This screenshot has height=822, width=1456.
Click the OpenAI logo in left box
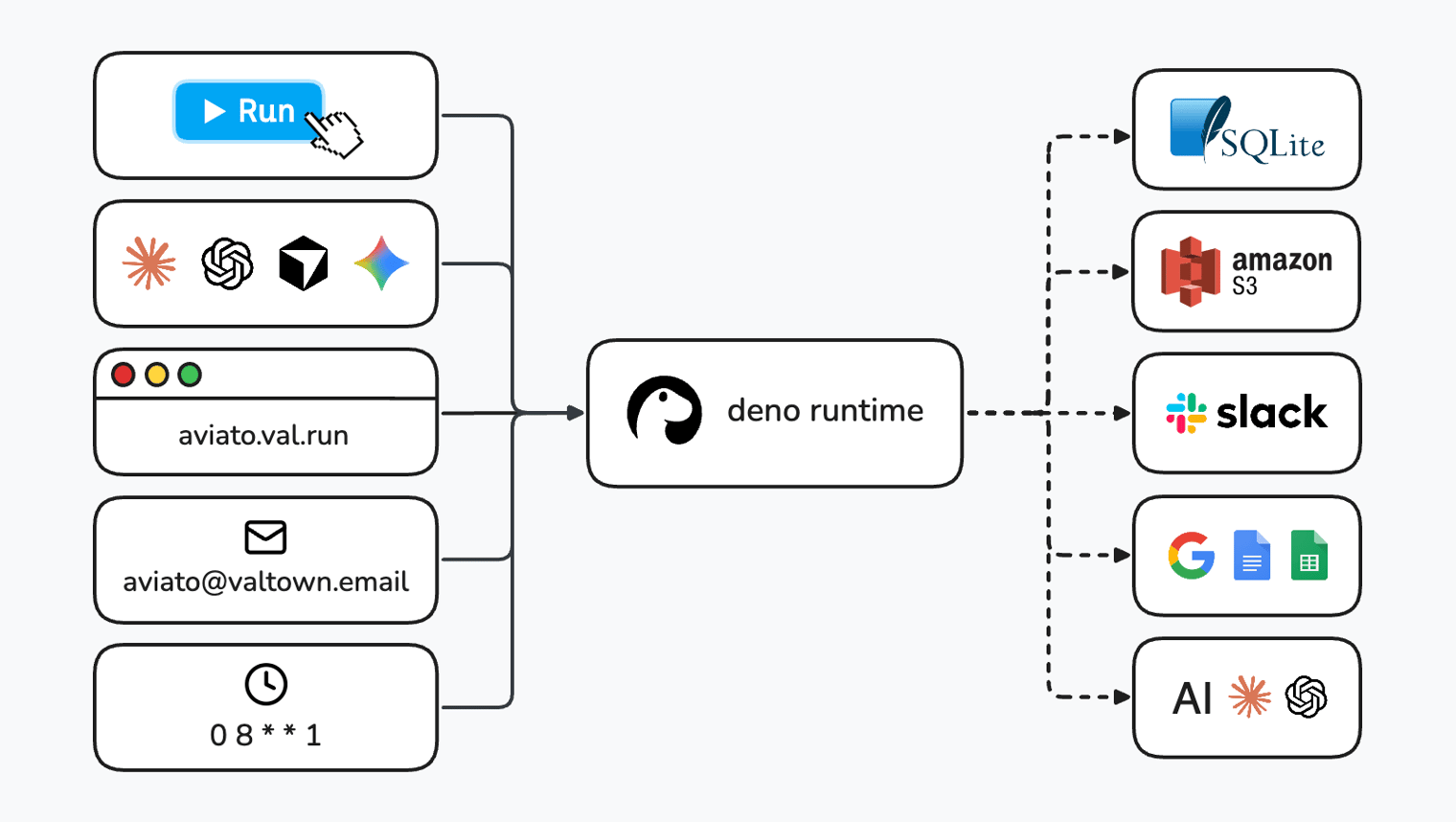227,263
